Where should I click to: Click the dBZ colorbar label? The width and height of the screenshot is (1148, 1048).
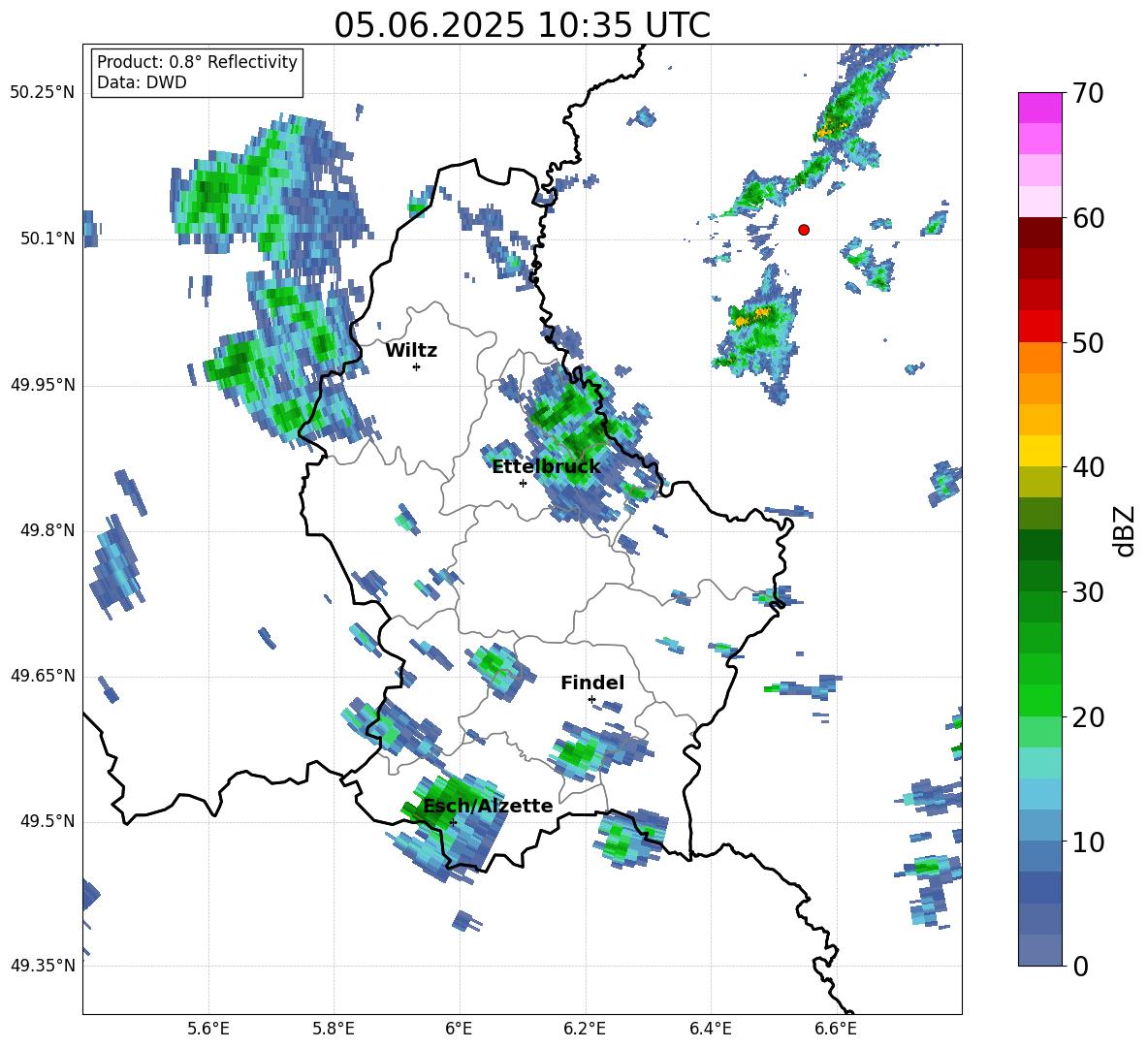[1126, 530]
